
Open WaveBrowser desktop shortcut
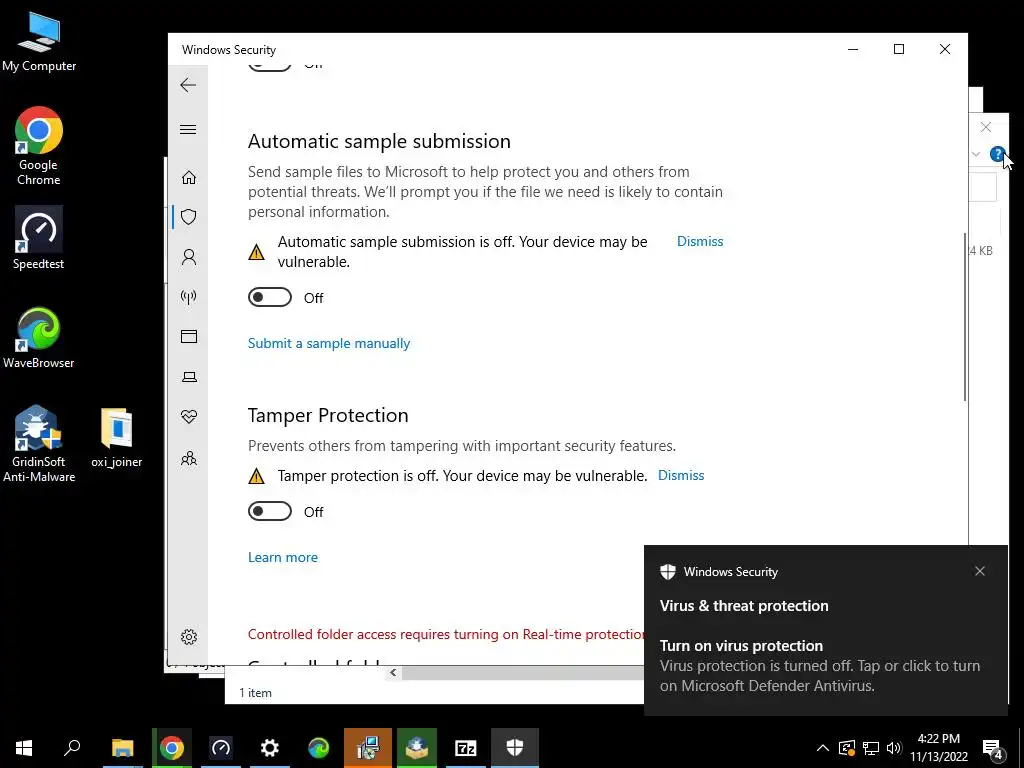tap(39, 338)
